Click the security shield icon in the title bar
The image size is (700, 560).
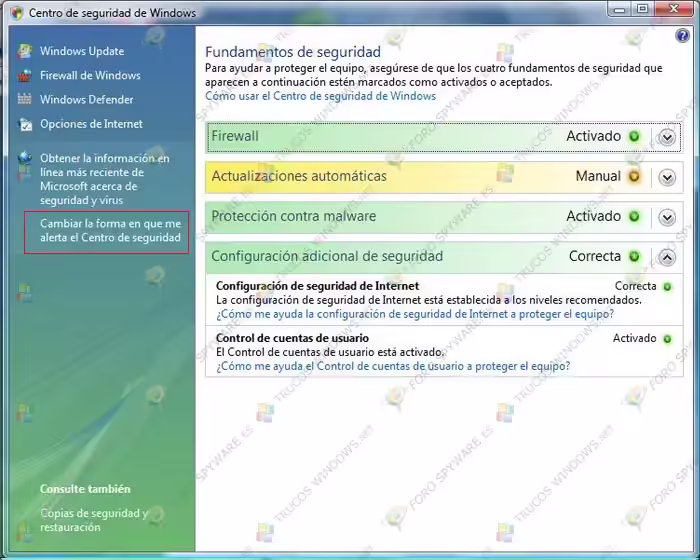coord(17,13)
